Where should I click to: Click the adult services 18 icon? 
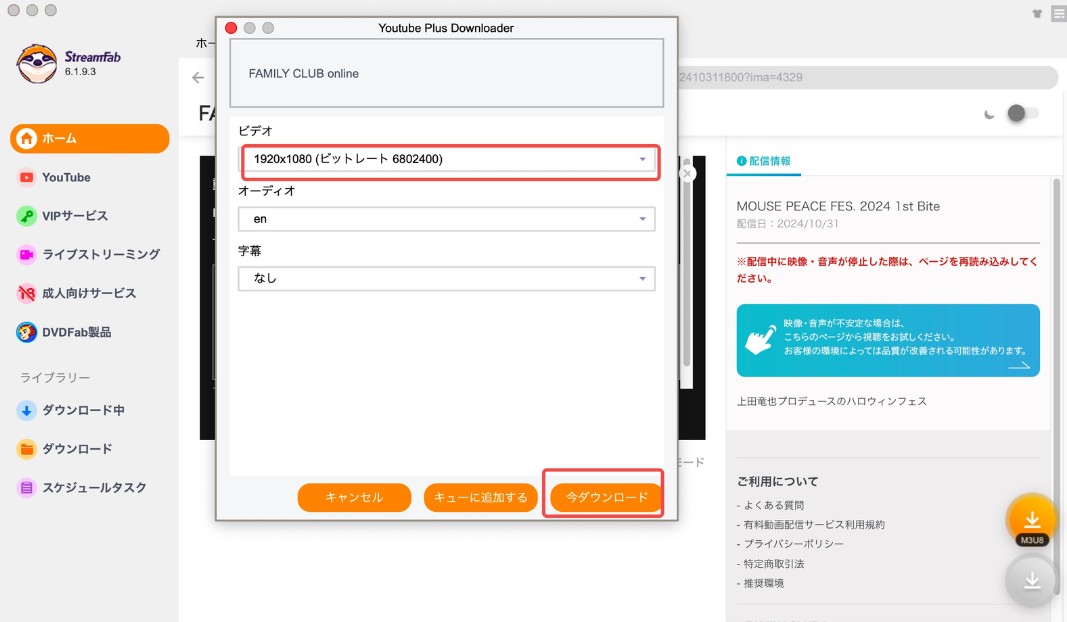tap(27, 293)
